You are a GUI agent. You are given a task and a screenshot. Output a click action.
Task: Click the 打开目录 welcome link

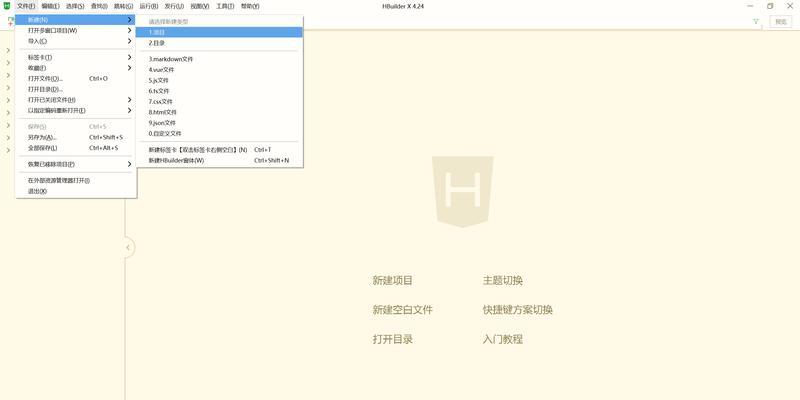tap(392, 339)
